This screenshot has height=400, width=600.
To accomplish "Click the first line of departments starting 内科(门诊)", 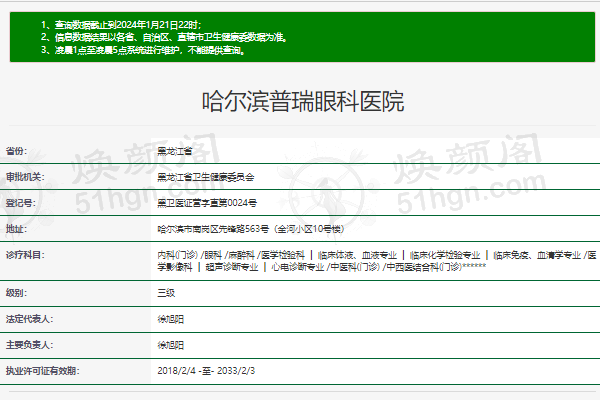I will tap(377, 255).
